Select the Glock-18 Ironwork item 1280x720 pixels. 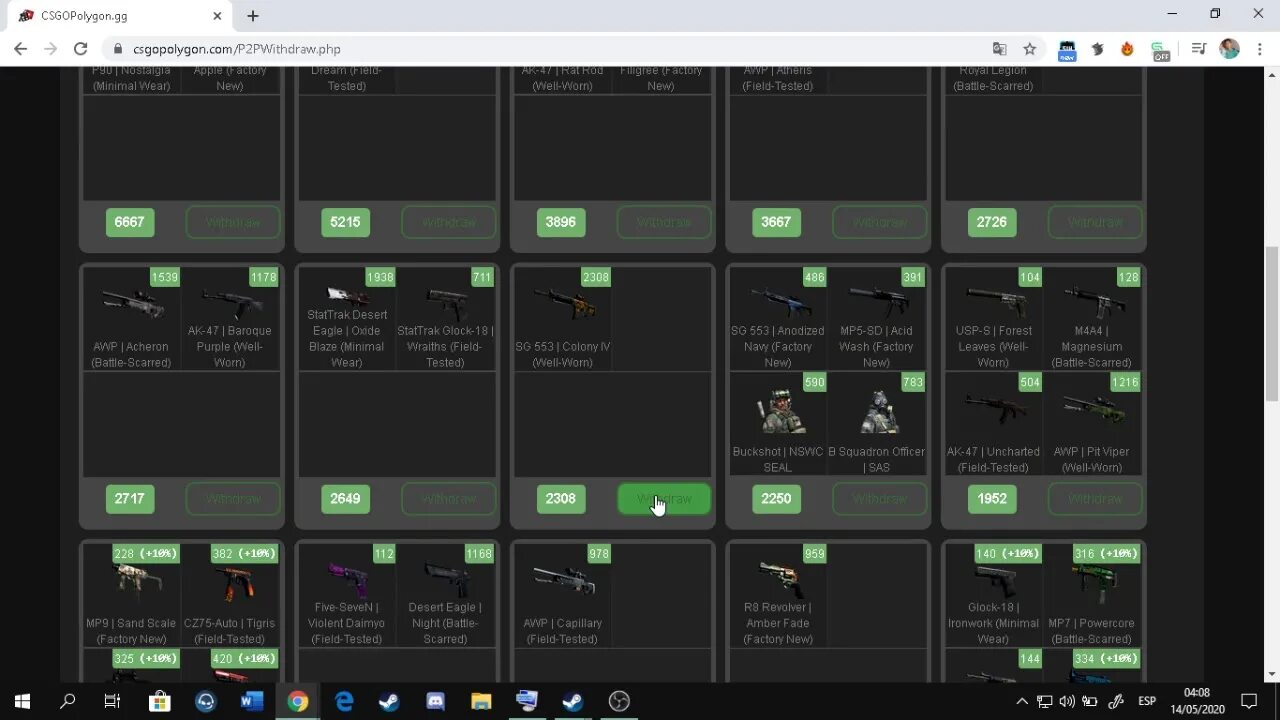994,596
